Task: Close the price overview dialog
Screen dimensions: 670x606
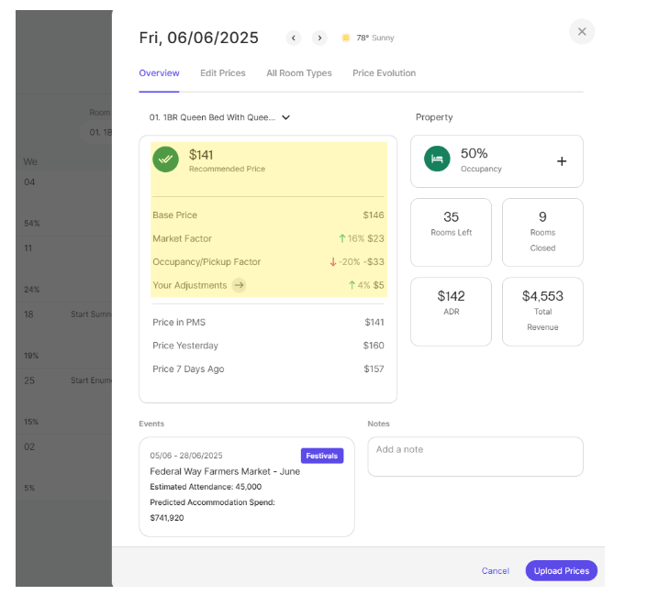Action: pos(581,32)
